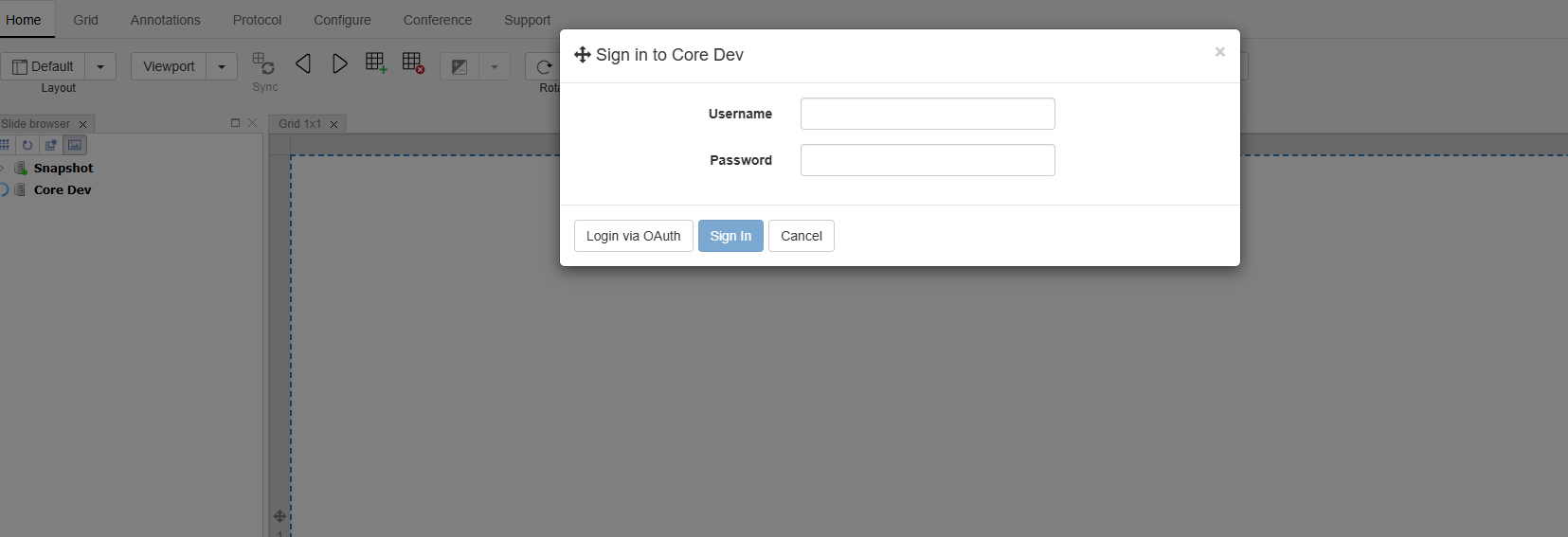Open the Viewport dropdown arrow
The width and height of the screenshot is (1568, 537).
222,66
